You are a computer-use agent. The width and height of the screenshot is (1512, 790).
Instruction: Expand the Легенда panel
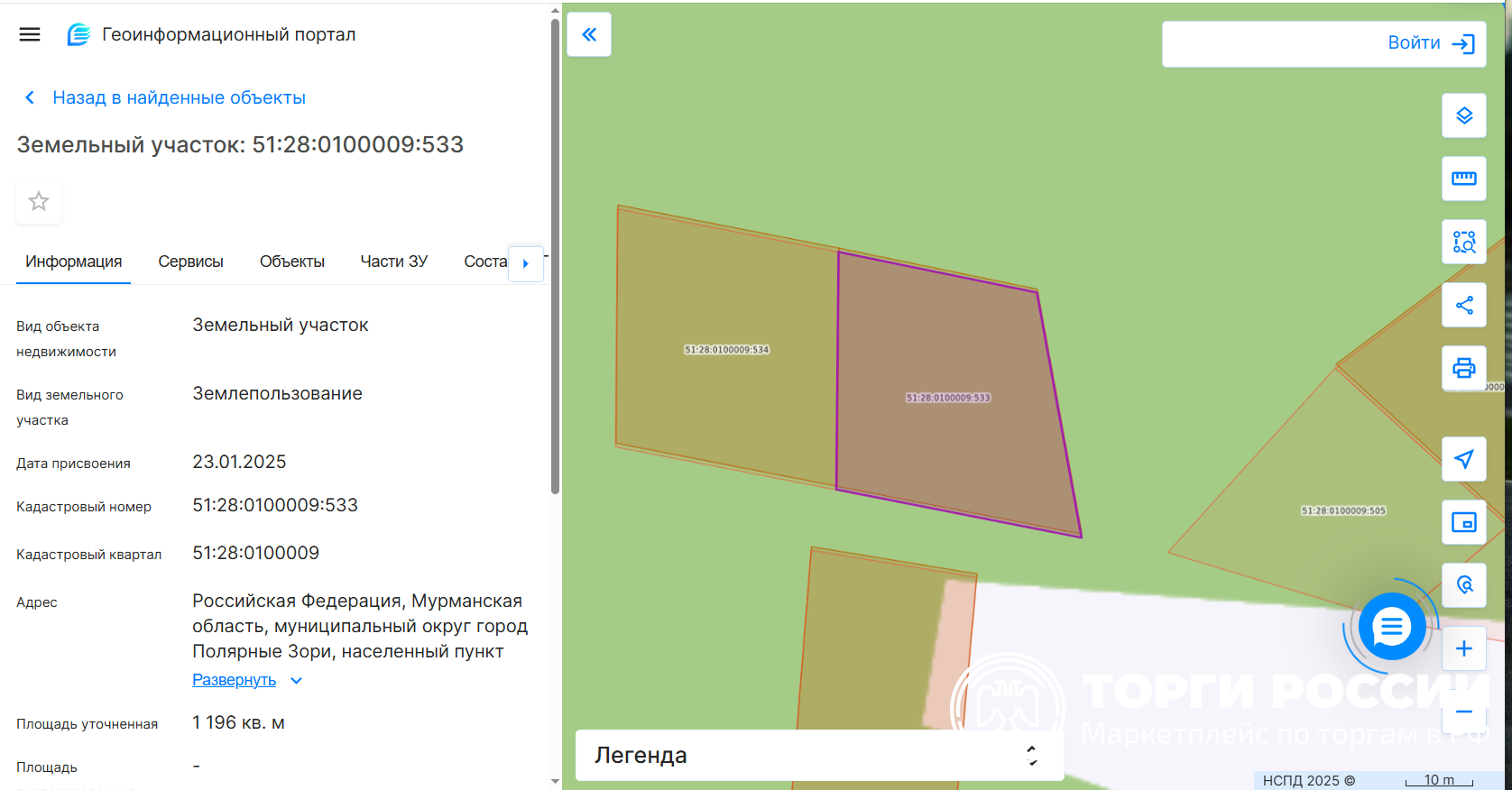[818, 755]
